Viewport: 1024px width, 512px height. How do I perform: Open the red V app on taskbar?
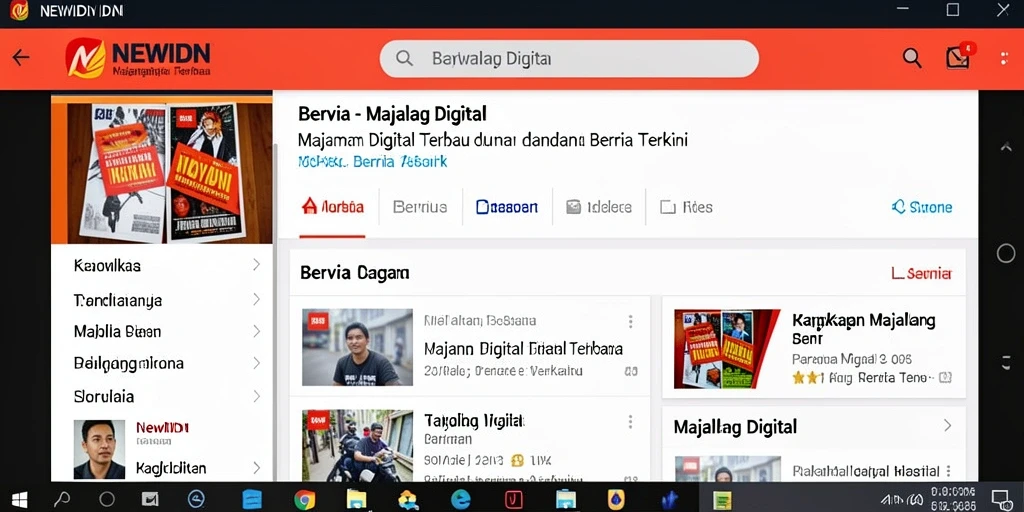point(513,500)
